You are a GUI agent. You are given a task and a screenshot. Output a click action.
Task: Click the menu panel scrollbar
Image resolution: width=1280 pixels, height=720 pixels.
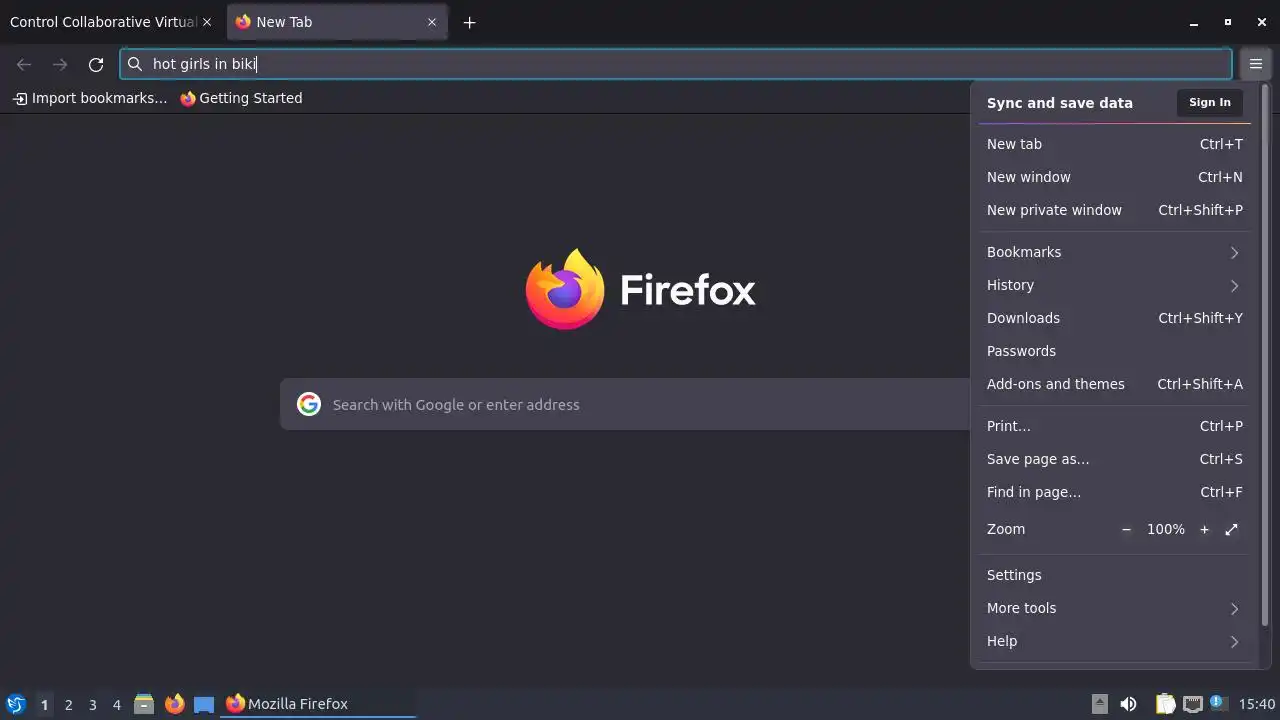(1264, 355)
